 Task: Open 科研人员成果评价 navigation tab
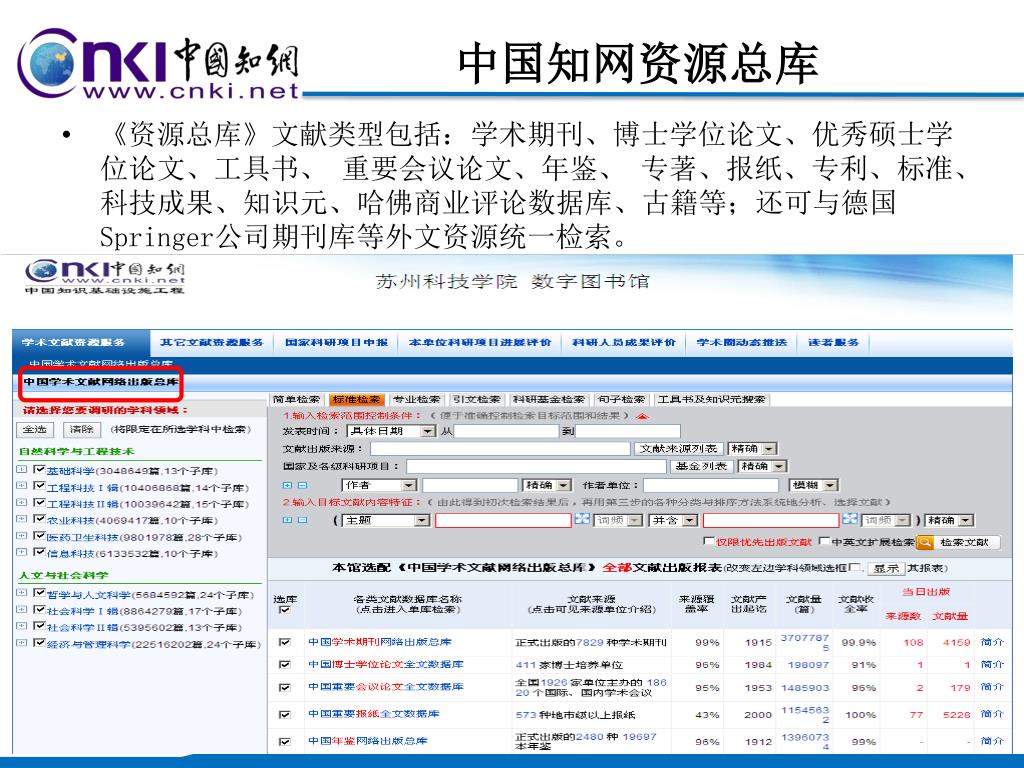tap(624, 342)
